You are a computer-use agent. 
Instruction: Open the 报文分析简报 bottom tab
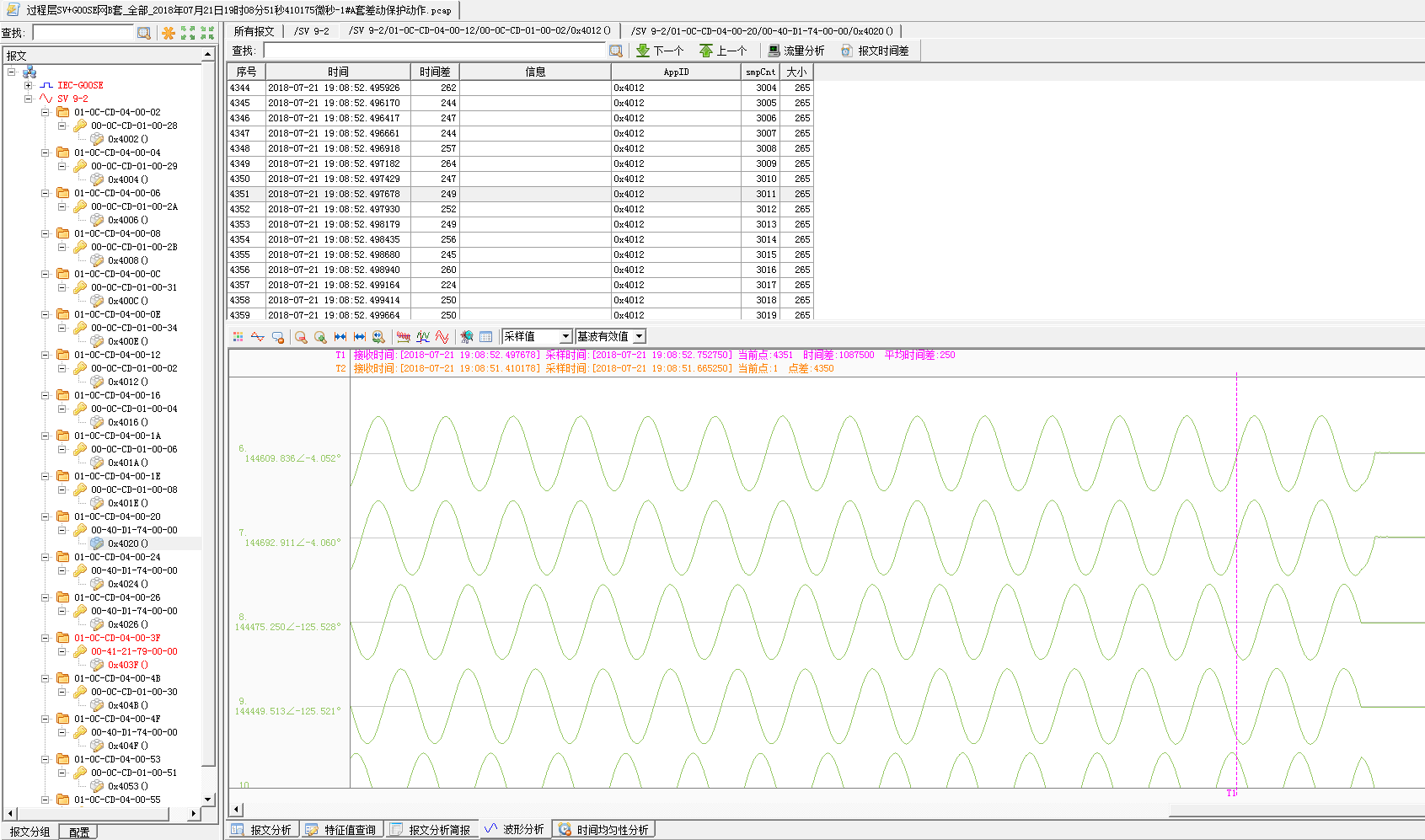pyautogui.click(x=431, y=830)
